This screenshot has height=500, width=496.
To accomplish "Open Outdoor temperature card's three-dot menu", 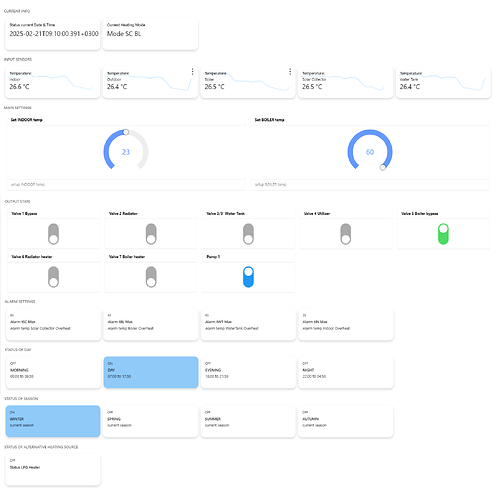I will [x=192, y=72].
